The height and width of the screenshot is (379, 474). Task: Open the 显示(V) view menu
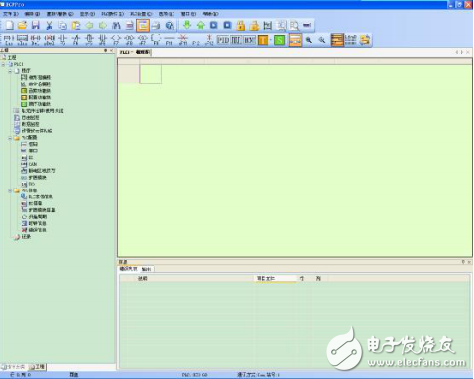coord(87,14)
